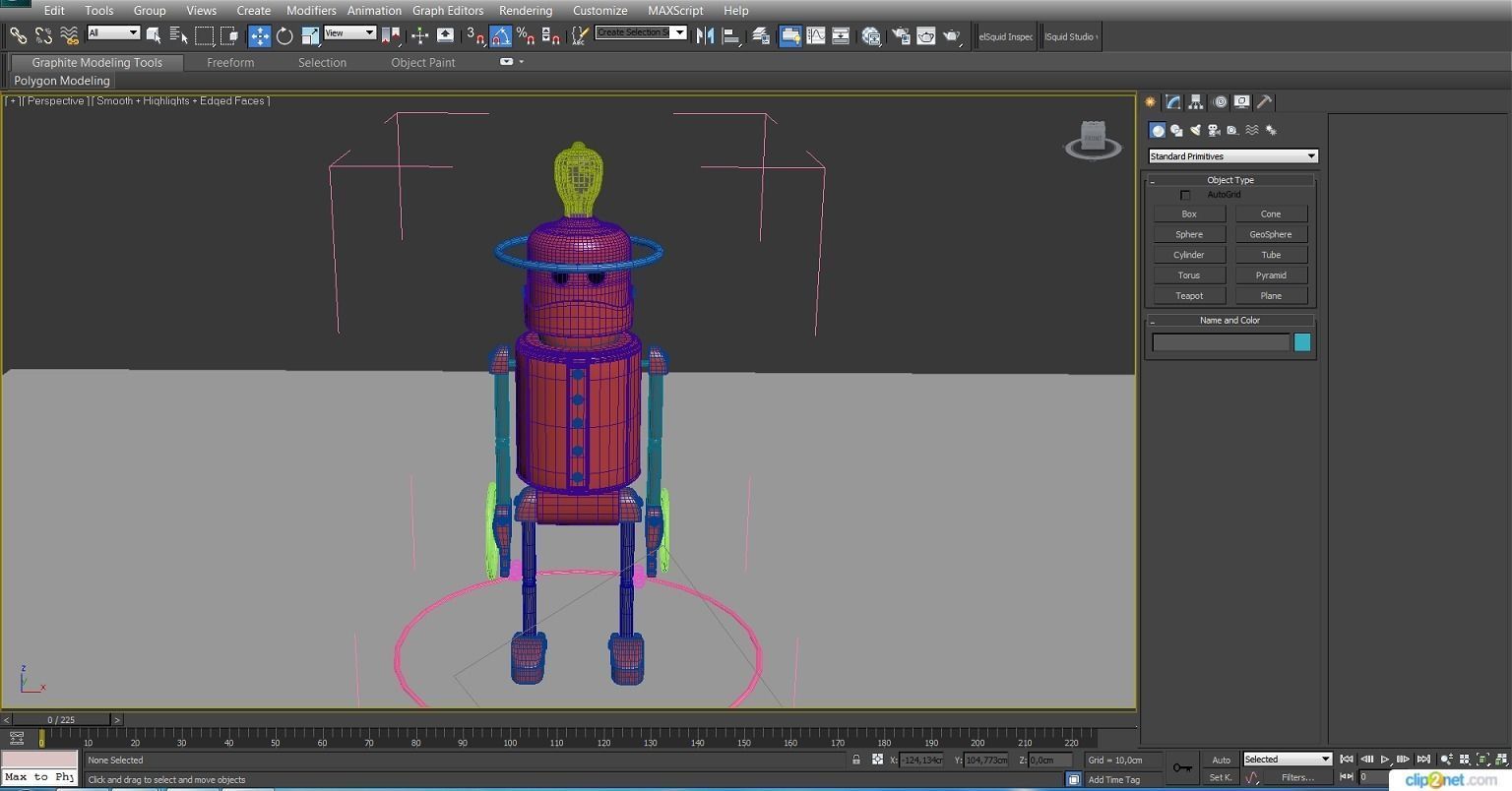Click the Box primitive button
The width and height of the screenshot is (1512, 791).
click(x=1189, y=213)
